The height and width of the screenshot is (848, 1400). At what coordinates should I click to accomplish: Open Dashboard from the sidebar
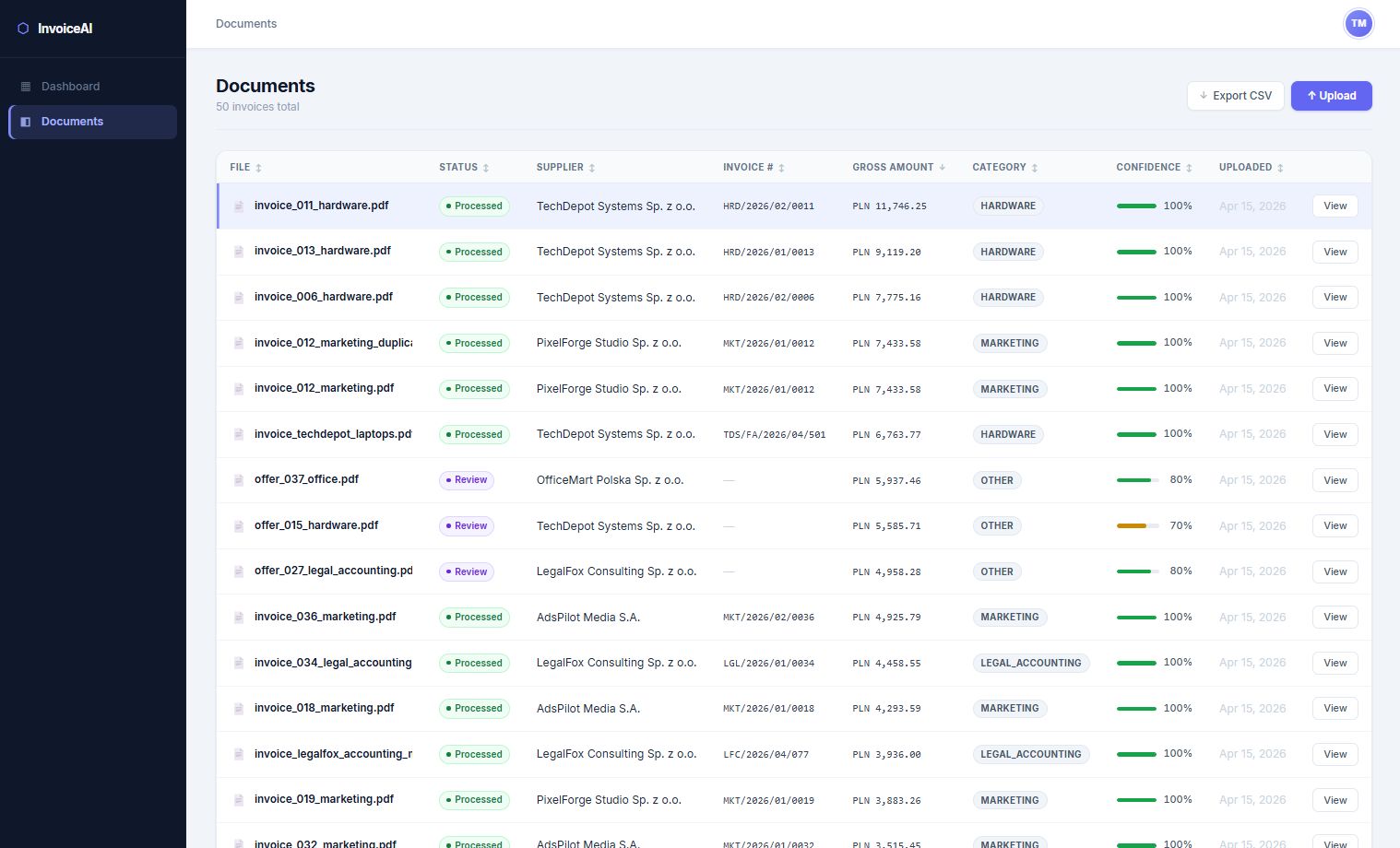70,87
